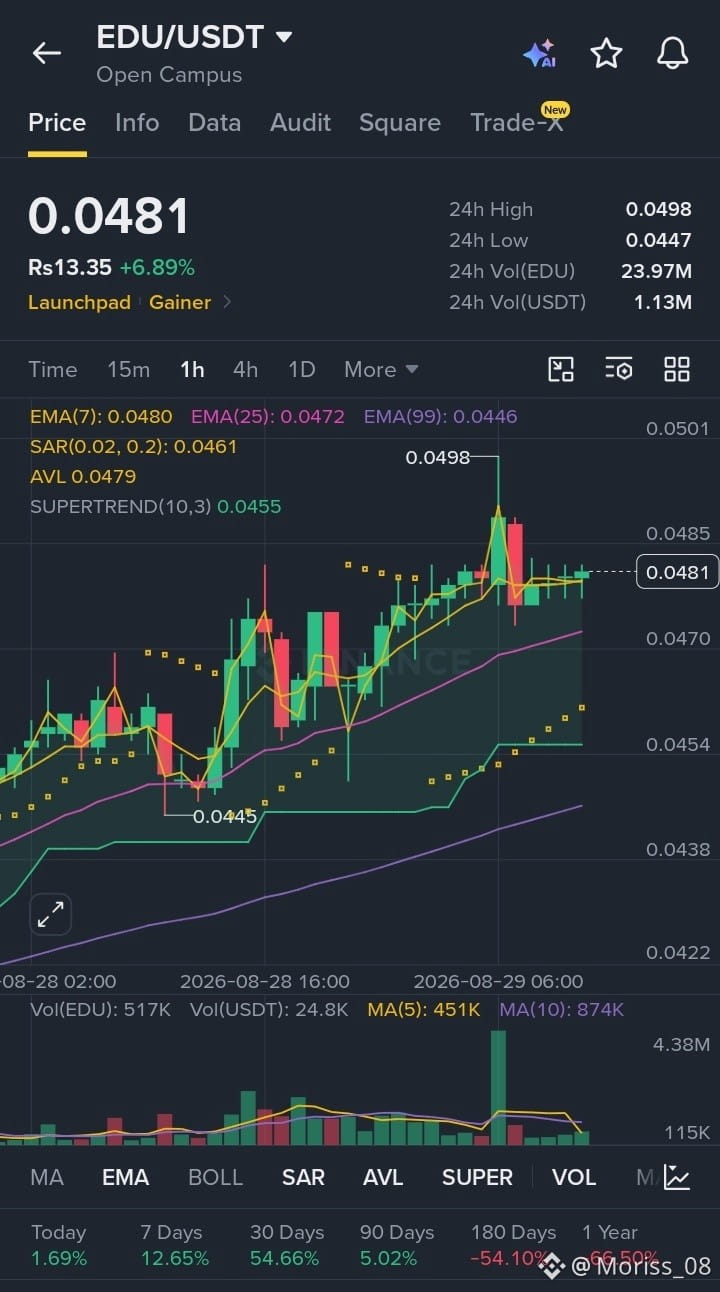Toggle the SUPER indicator
Image resolution: width=720 pixels, height=1292 pixels.
(x=477, y=1177)
